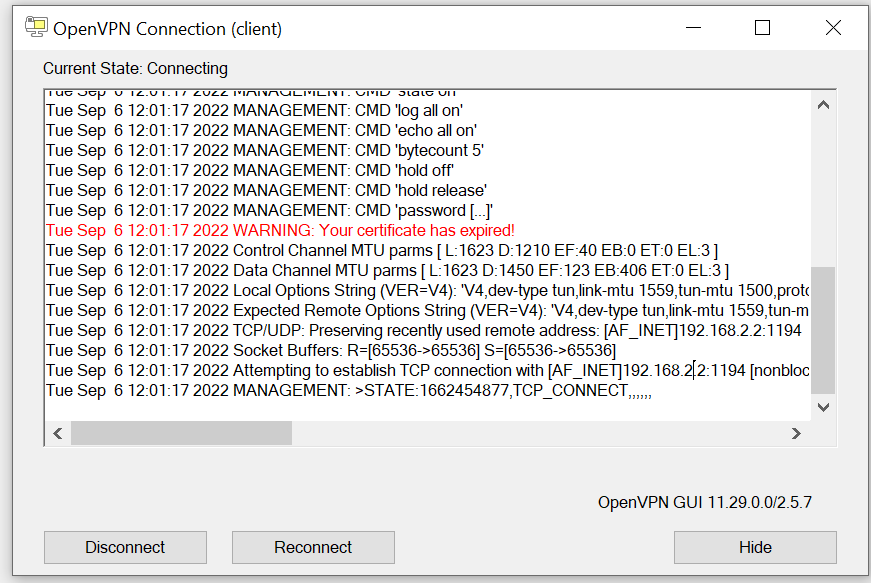Image resolution: width=871 pixels, height=583 pixels.
Task: Click the CMD 'hold release' log entry
Action: tap(250, 190)
